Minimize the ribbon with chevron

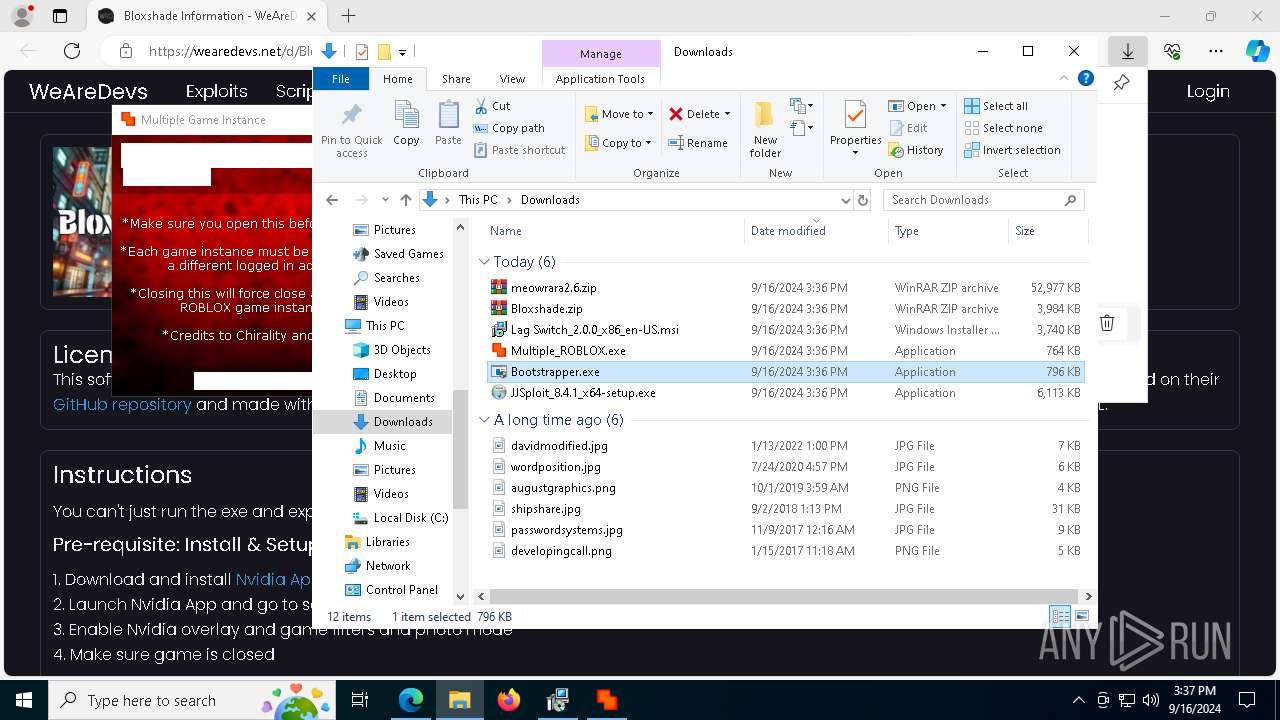tap(1064, 78)
